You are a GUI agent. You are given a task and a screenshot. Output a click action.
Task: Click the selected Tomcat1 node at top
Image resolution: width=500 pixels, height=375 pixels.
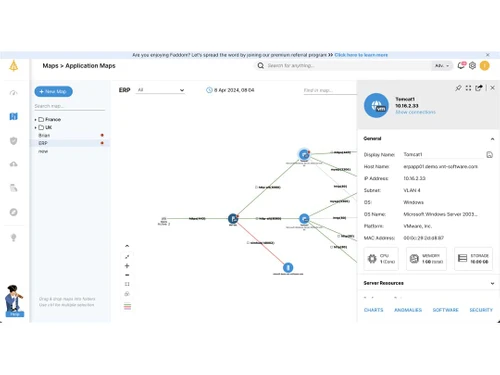pyautogui.click(x=304, y=154)
